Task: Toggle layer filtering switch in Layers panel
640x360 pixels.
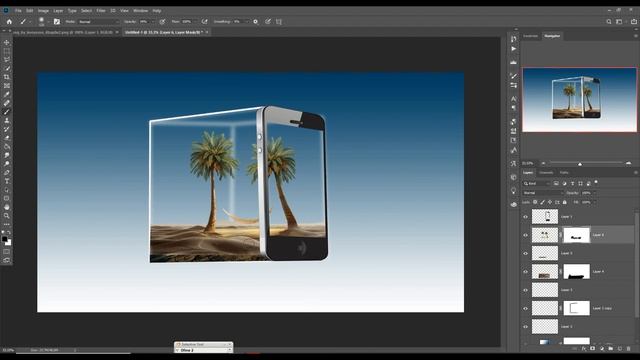Action: point(596,182)
